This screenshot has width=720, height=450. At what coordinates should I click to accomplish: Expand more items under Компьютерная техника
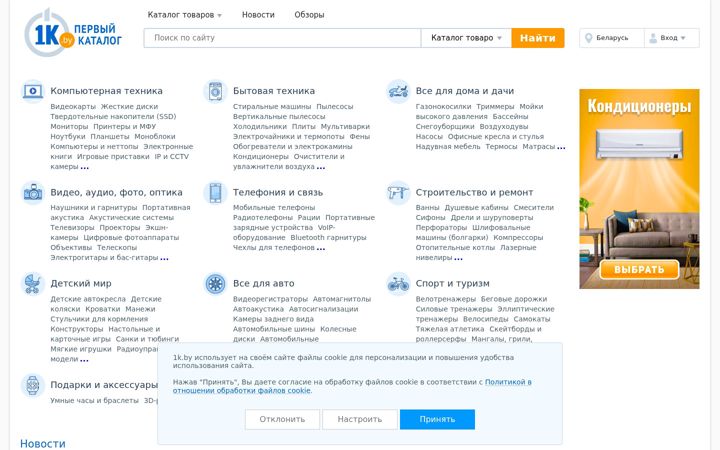84,168
